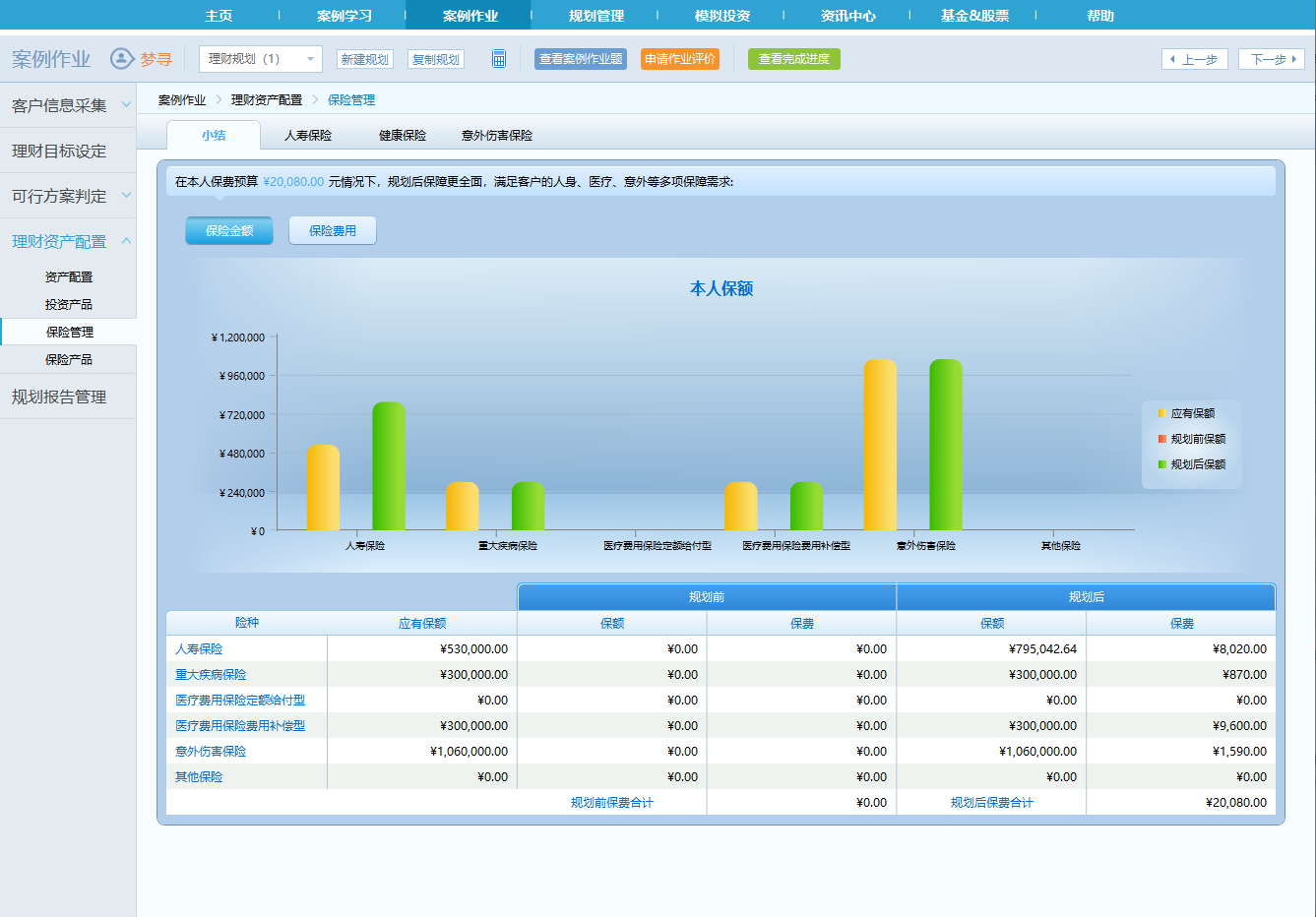Viewport: 1316px width, 917px height.
Task: Click the green 规划后保额 legend swatch
Action: (1162, 464)
